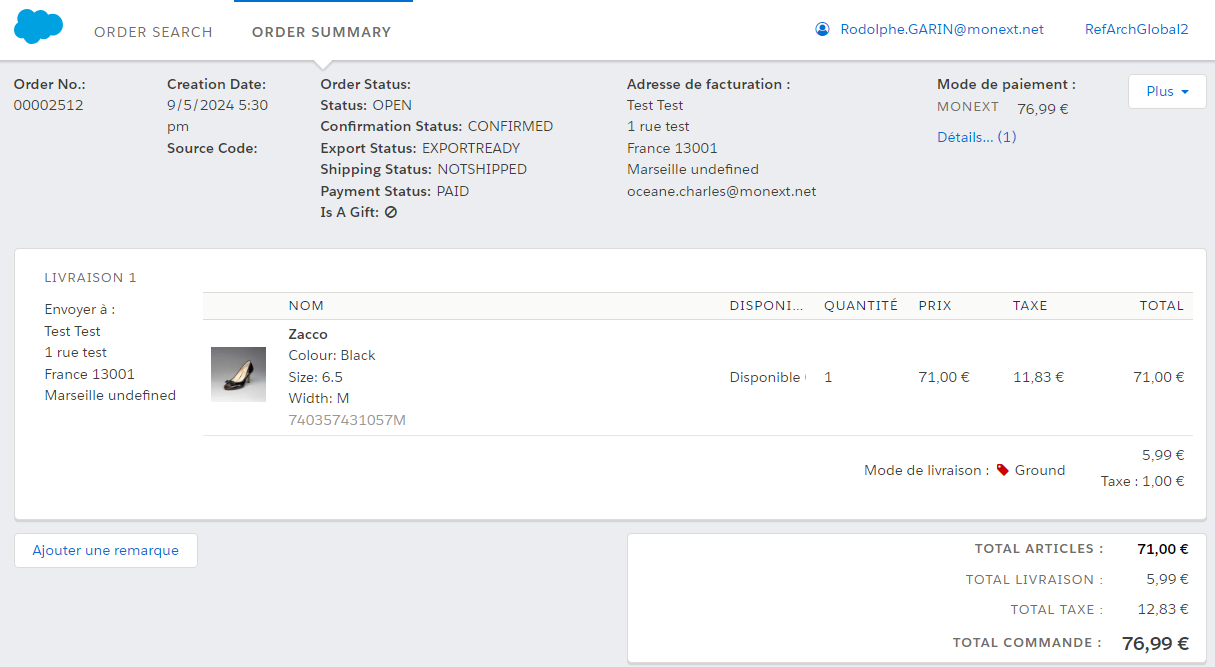This screenshot has height=667, width=1215.
Task: Switch to the Order Search tab
Action: click(153, 32)
